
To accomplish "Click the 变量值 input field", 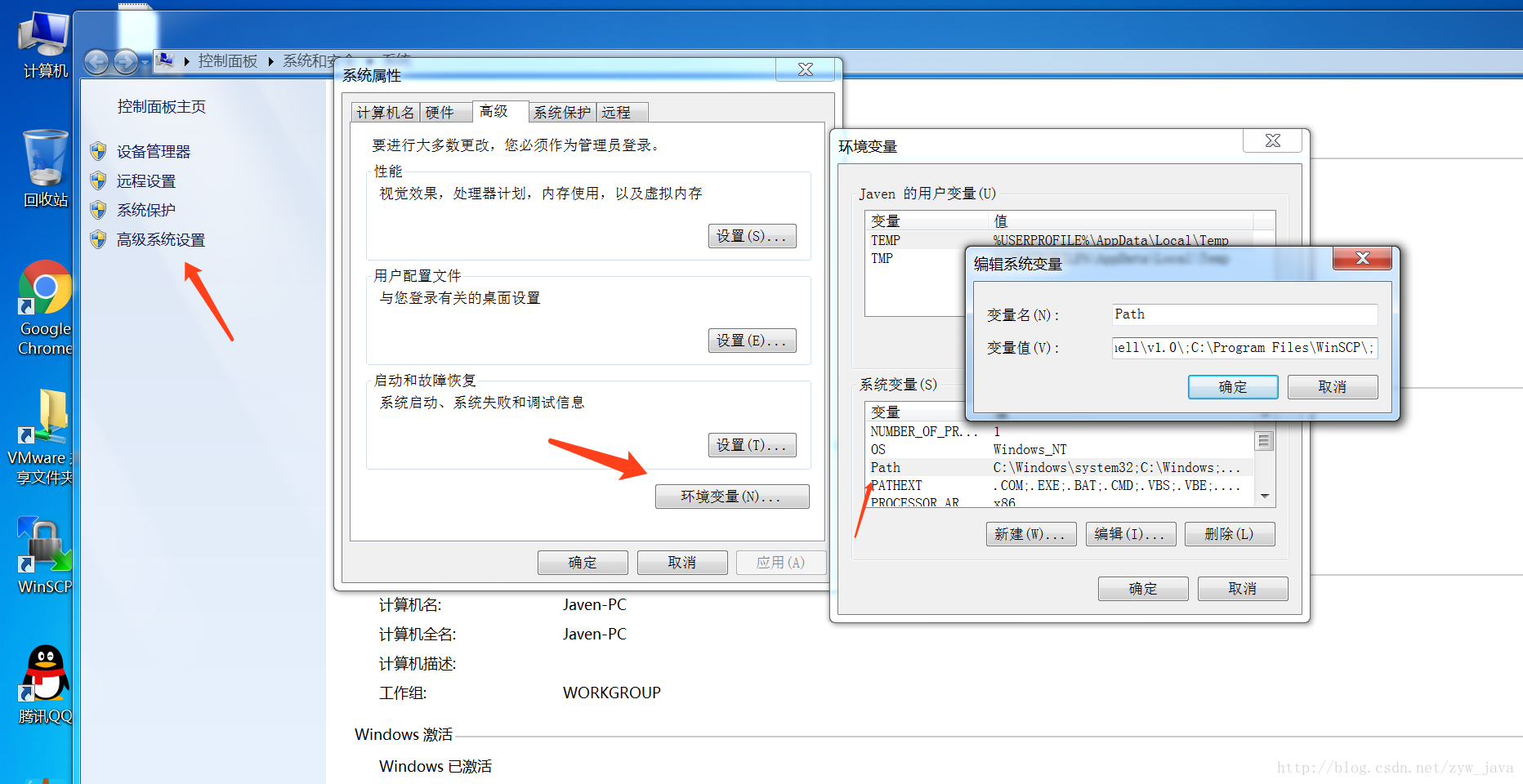I will coord(1244,348).
